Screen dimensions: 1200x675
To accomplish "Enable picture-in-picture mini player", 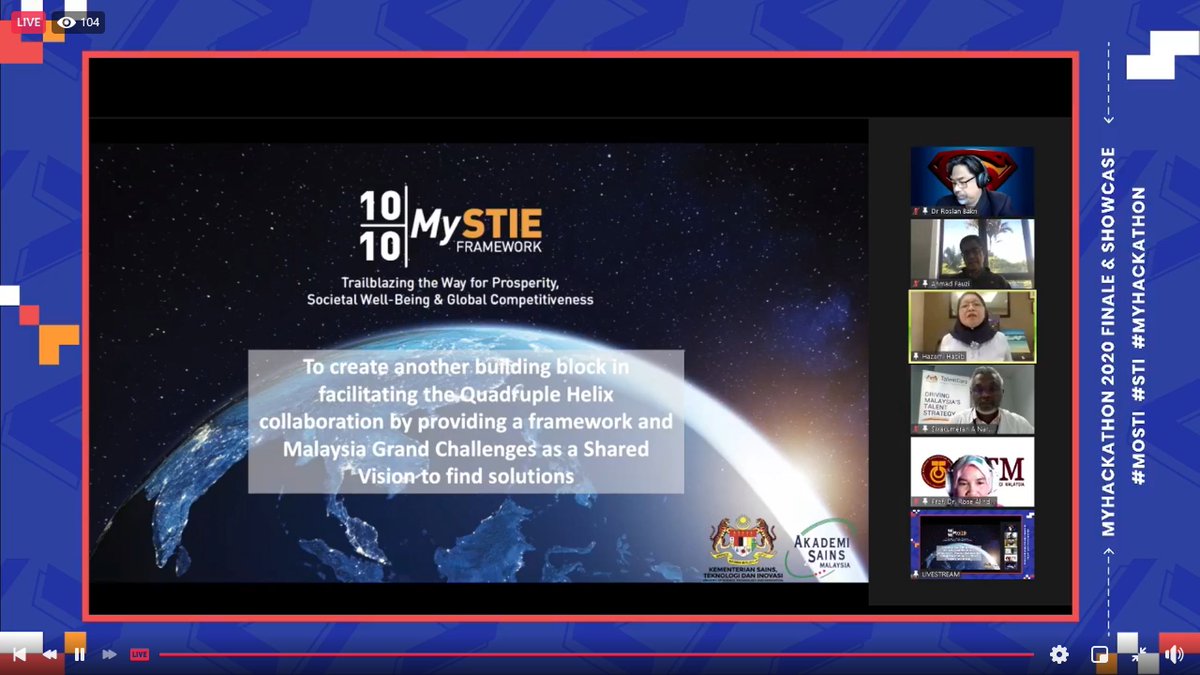I will tap(1099, 655).
